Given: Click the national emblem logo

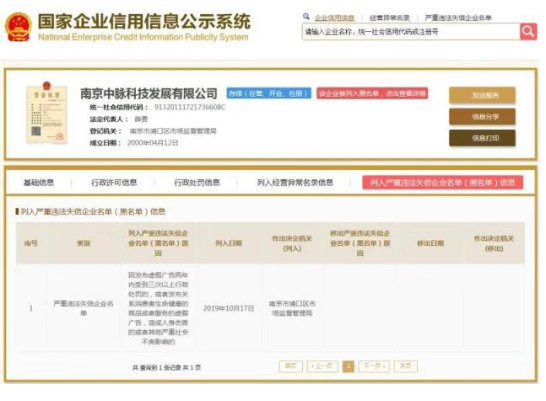Looking at the screenshot, I should pos(18,27).
